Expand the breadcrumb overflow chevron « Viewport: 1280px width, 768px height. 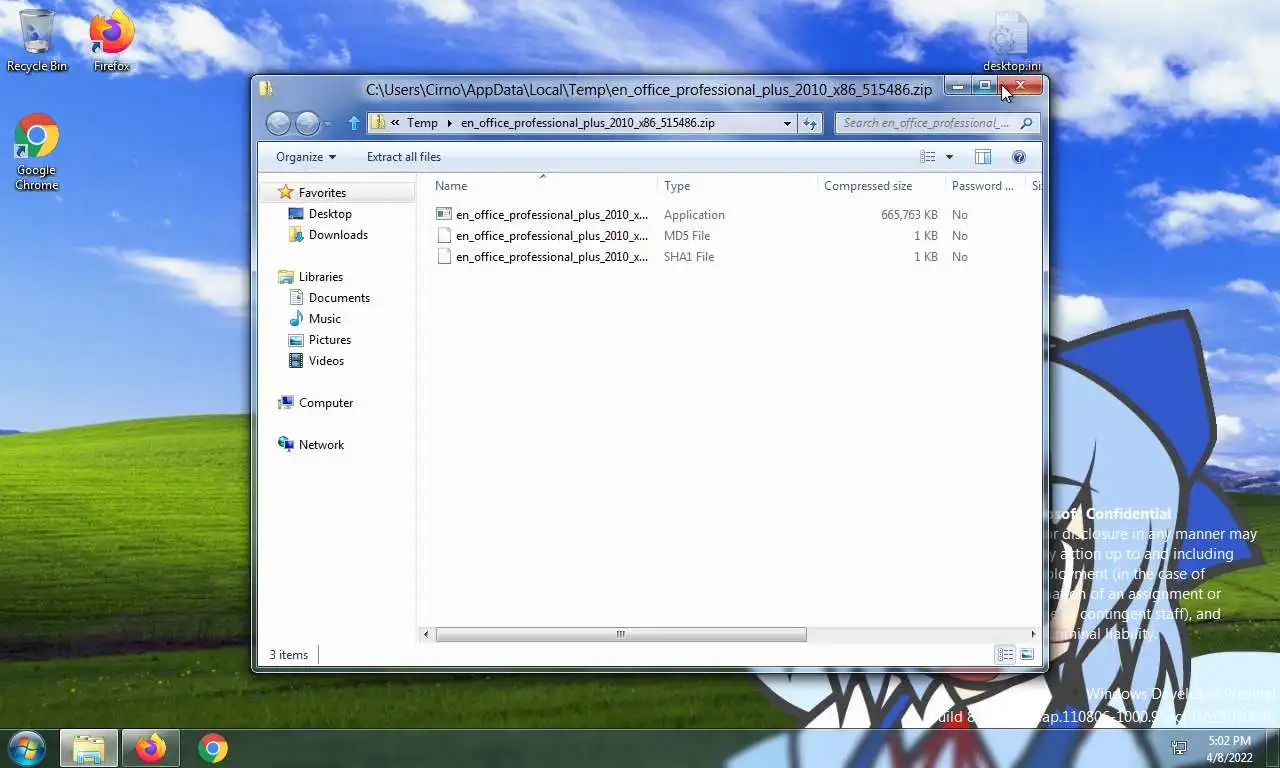396,123
